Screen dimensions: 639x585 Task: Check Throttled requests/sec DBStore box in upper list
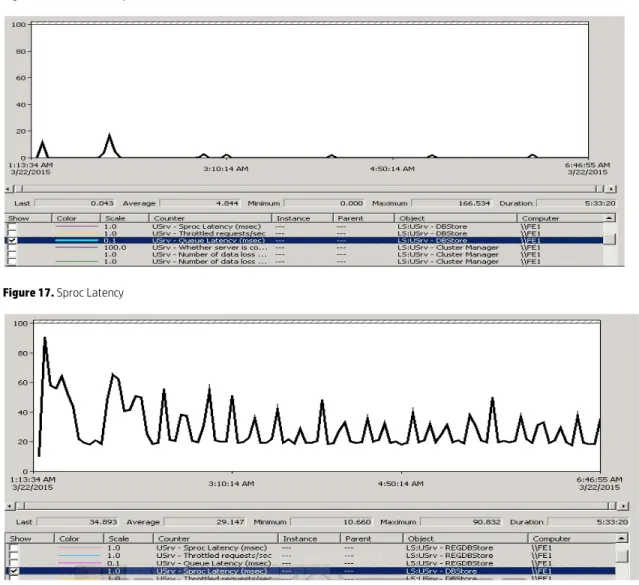pyautogui.click(x=12, y=234)
